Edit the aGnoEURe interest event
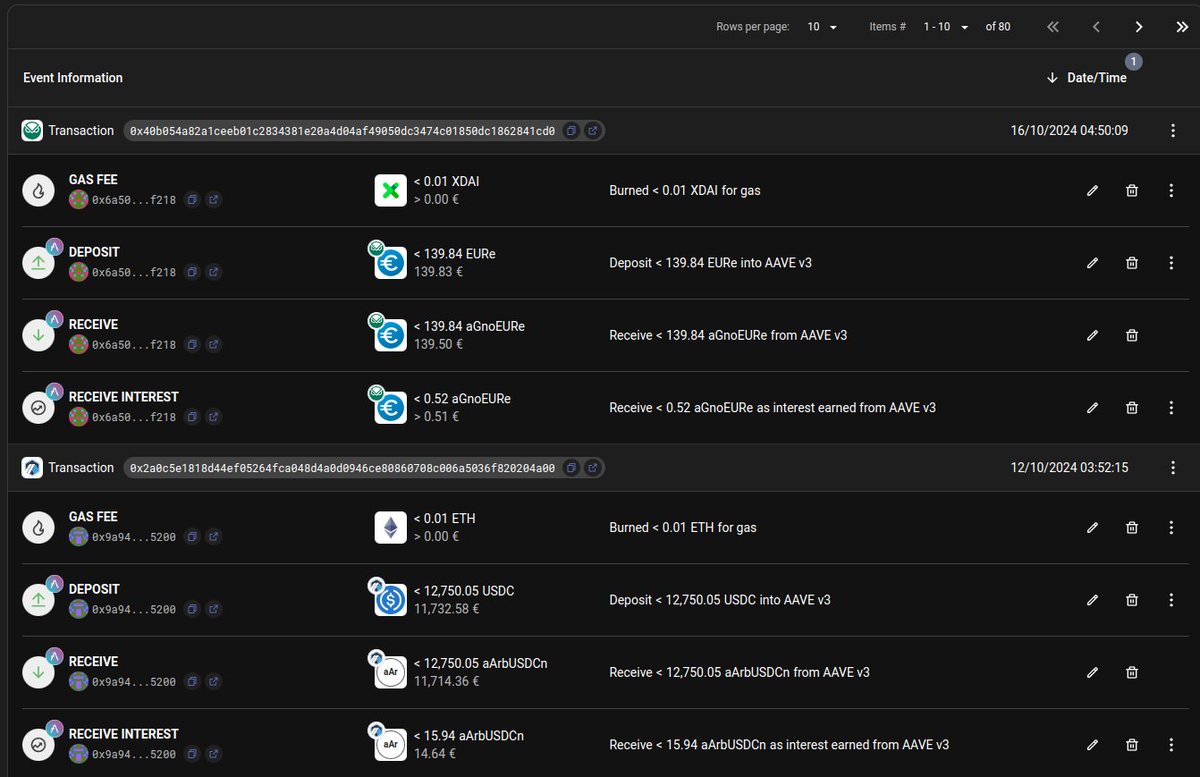 click(x=1092, y=408)
